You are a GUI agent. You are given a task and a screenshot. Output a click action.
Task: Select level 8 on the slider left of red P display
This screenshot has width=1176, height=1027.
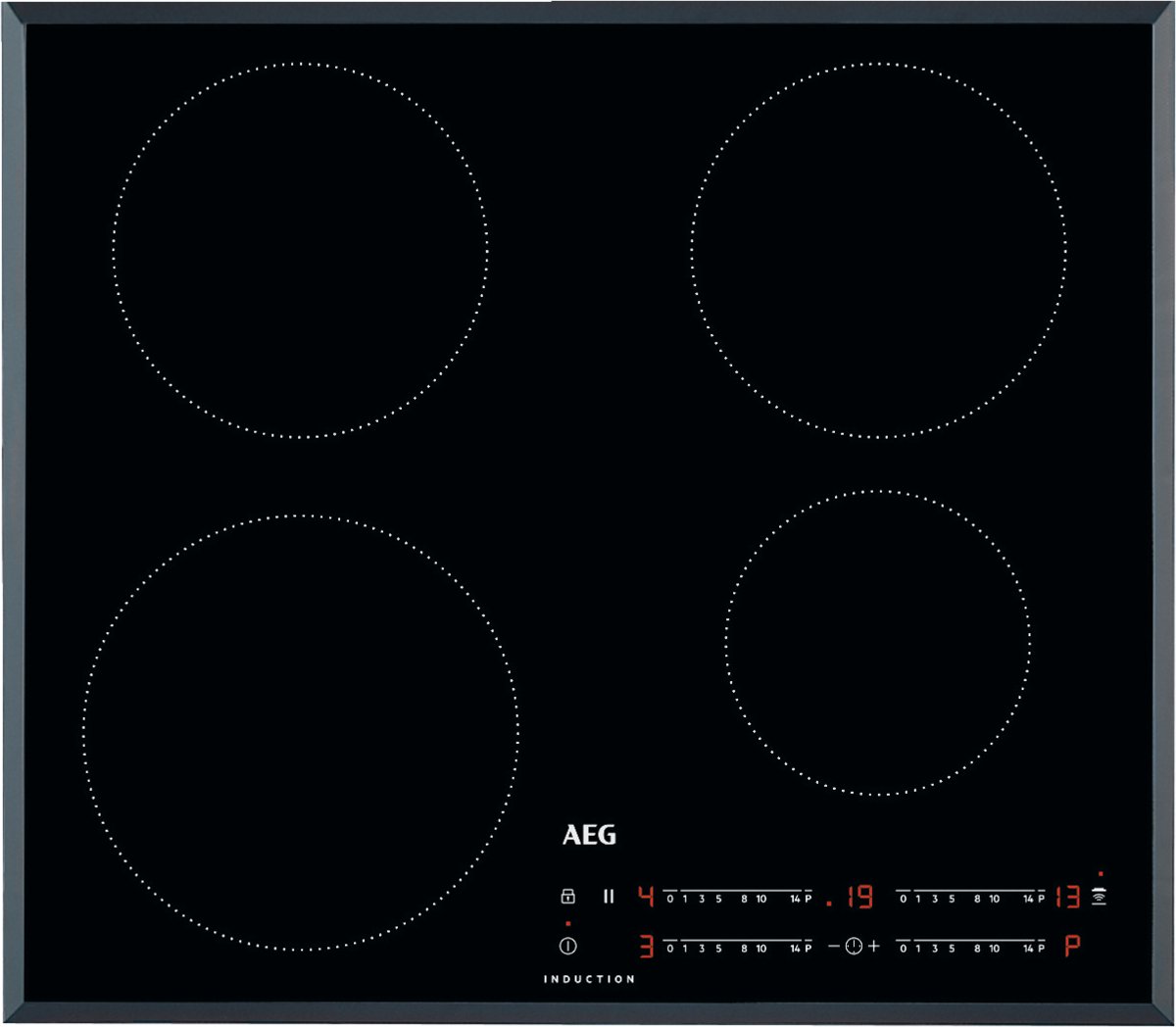pyautogui.click(x=977, y=947)
